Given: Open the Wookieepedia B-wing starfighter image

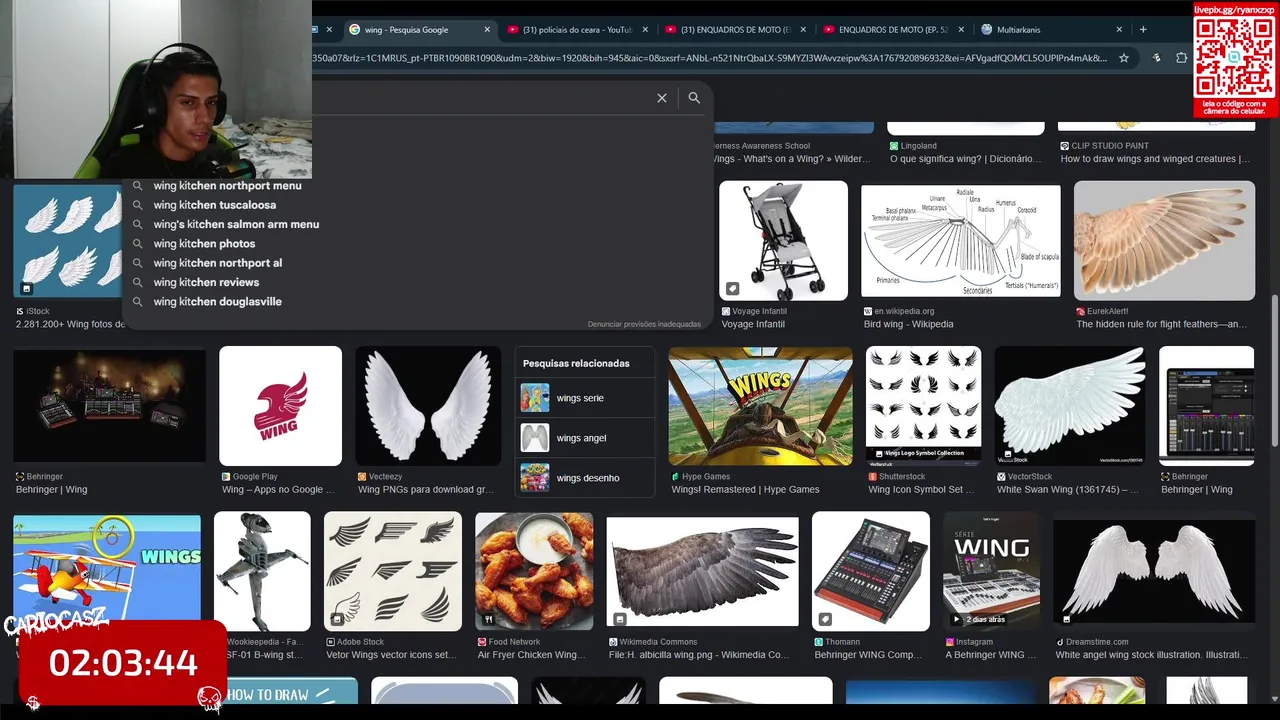Looking at the screenshot, I should [262, 571].
